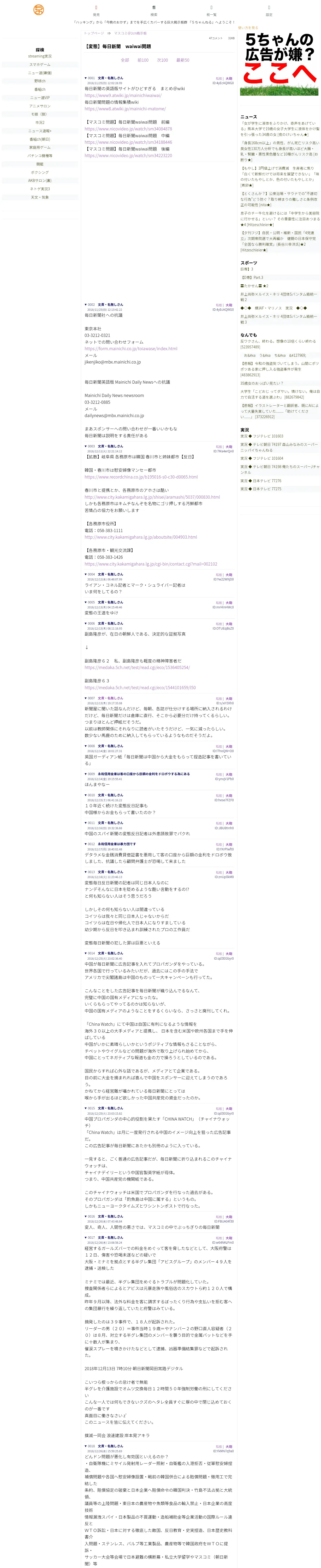
Task: Open 野球ch in the left sidebar
Action: coord(40,81)
